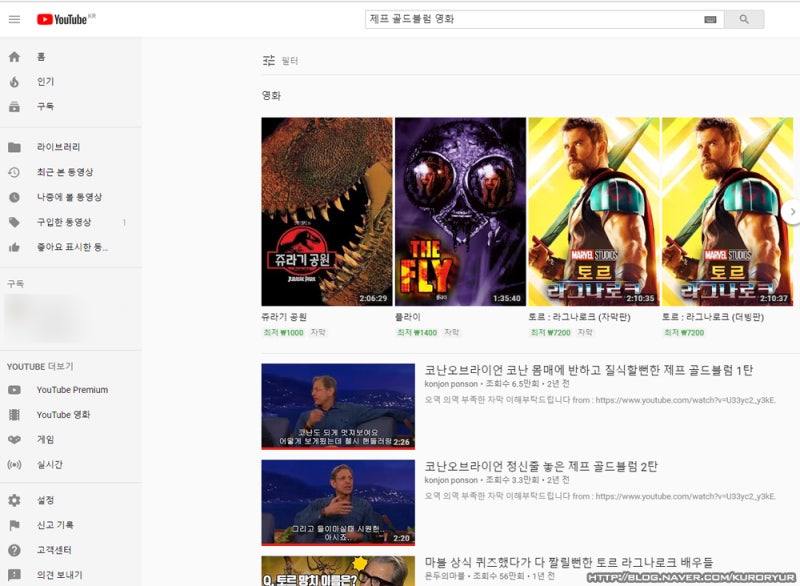Screen dimensions: 800x586
Task: Open title 마블 상식 퀴즈했다가 video
Action: (x=569, y=563)
